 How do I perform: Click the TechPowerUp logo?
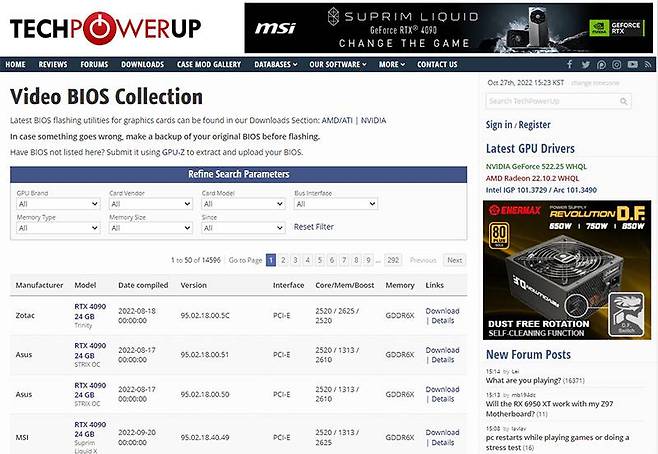pyautogui.click(x=107, y=27)
